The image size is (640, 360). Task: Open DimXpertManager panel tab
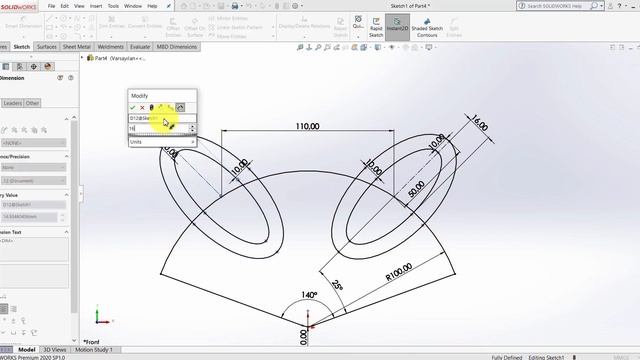point(33,67)
